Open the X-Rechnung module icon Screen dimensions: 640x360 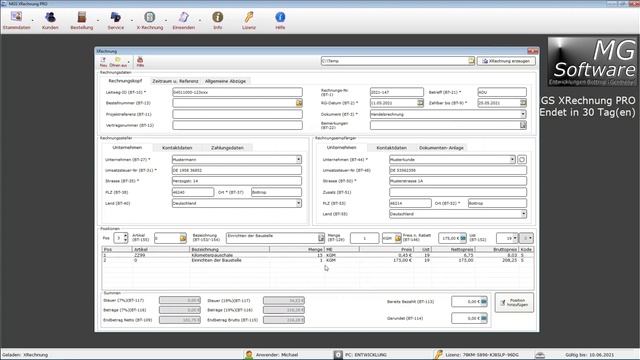(x=150, y=20)
